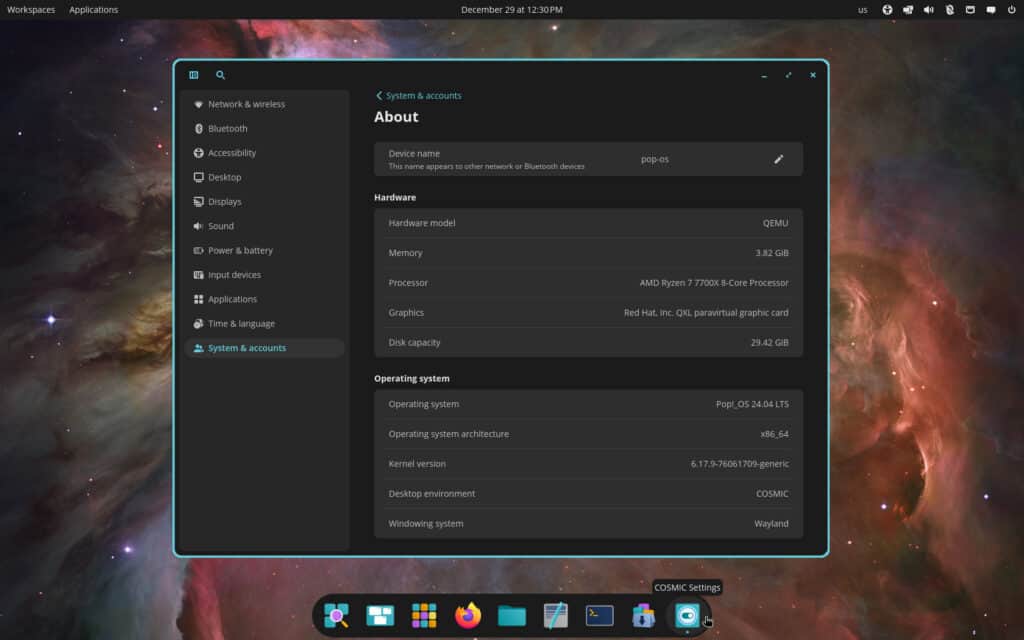Toggle the navigation panel icon in the settings titlebar
This screenshot has width=1024, height=640.
pyautogui.click(x=193, y=74)
